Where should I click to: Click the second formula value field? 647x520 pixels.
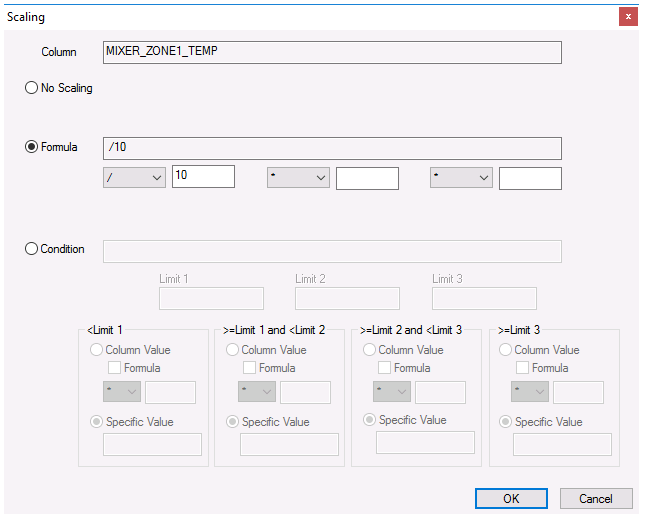[x=367, y=178]
